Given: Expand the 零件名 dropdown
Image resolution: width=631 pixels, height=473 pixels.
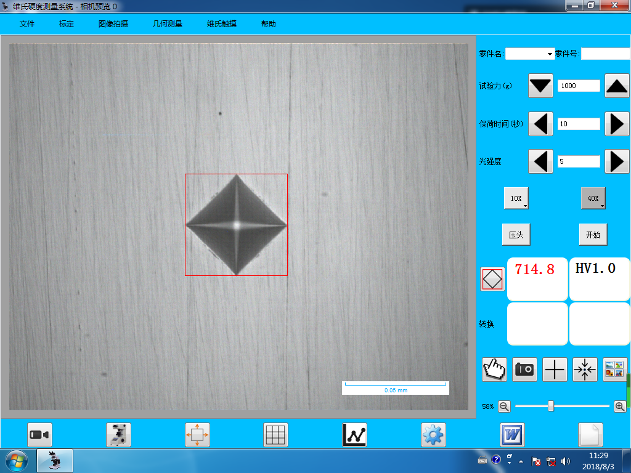Looking at the screenshot, I should point(549,53).
